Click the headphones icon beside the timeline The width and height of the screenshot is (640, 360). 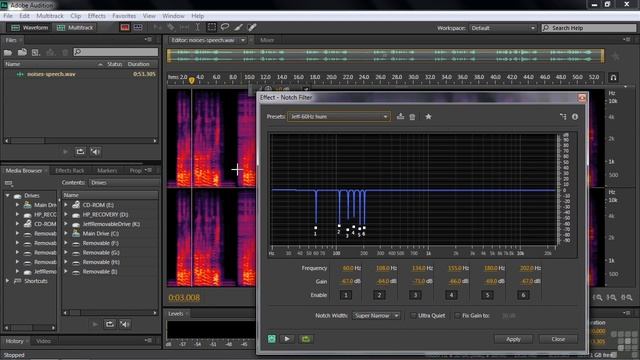point(613,78)
